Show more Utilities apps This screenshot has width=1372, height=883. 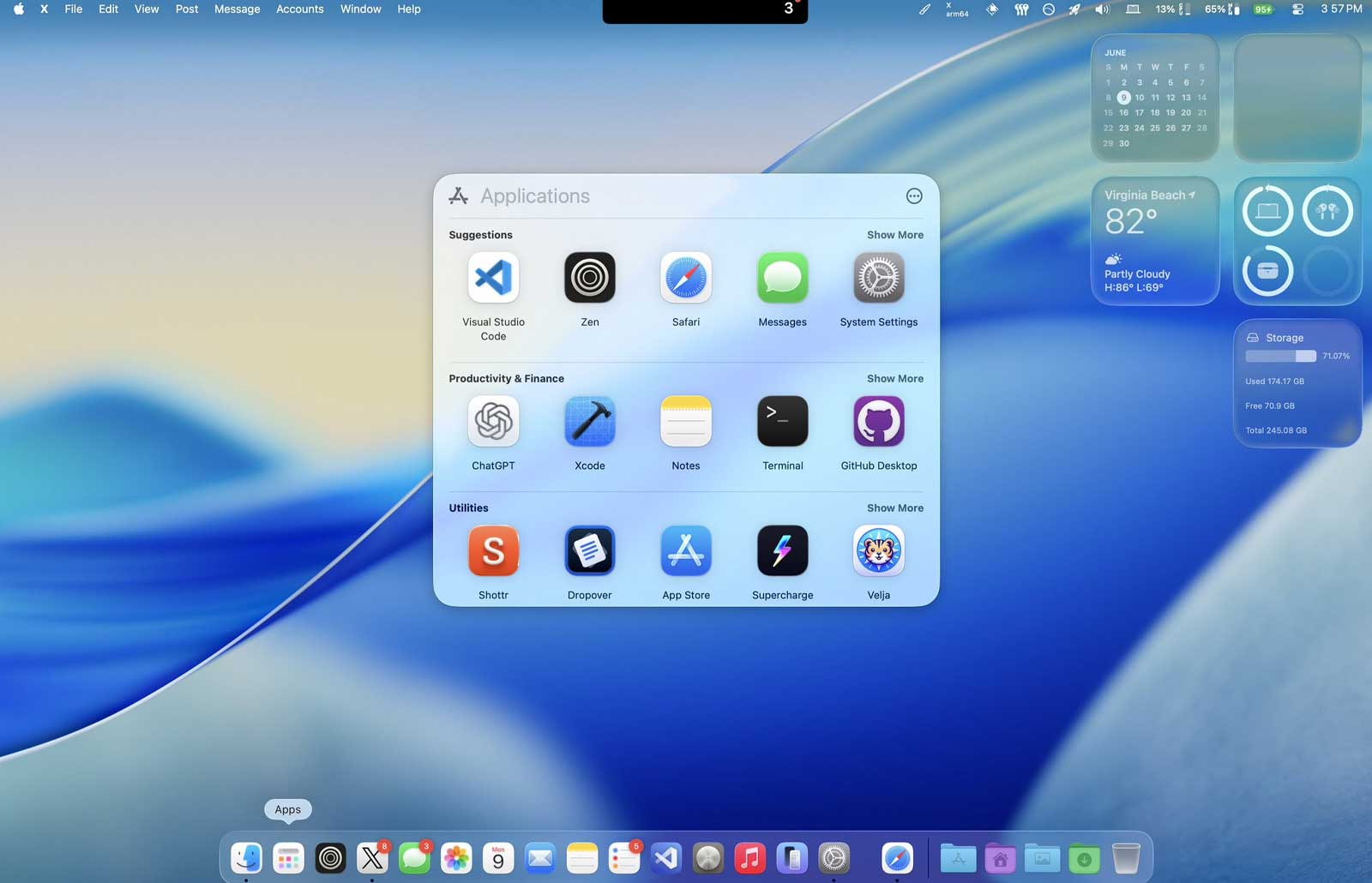[895, 508]
